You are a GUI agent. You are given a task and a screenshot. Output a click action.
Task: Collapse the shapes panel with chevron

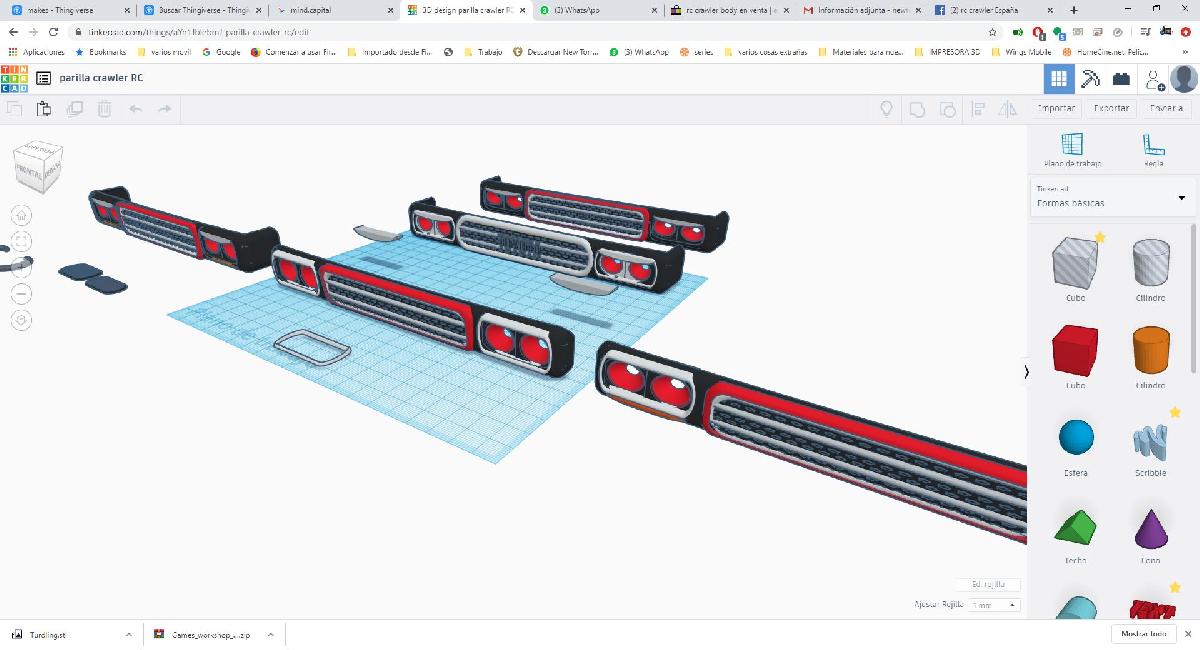click(1026, 372)
